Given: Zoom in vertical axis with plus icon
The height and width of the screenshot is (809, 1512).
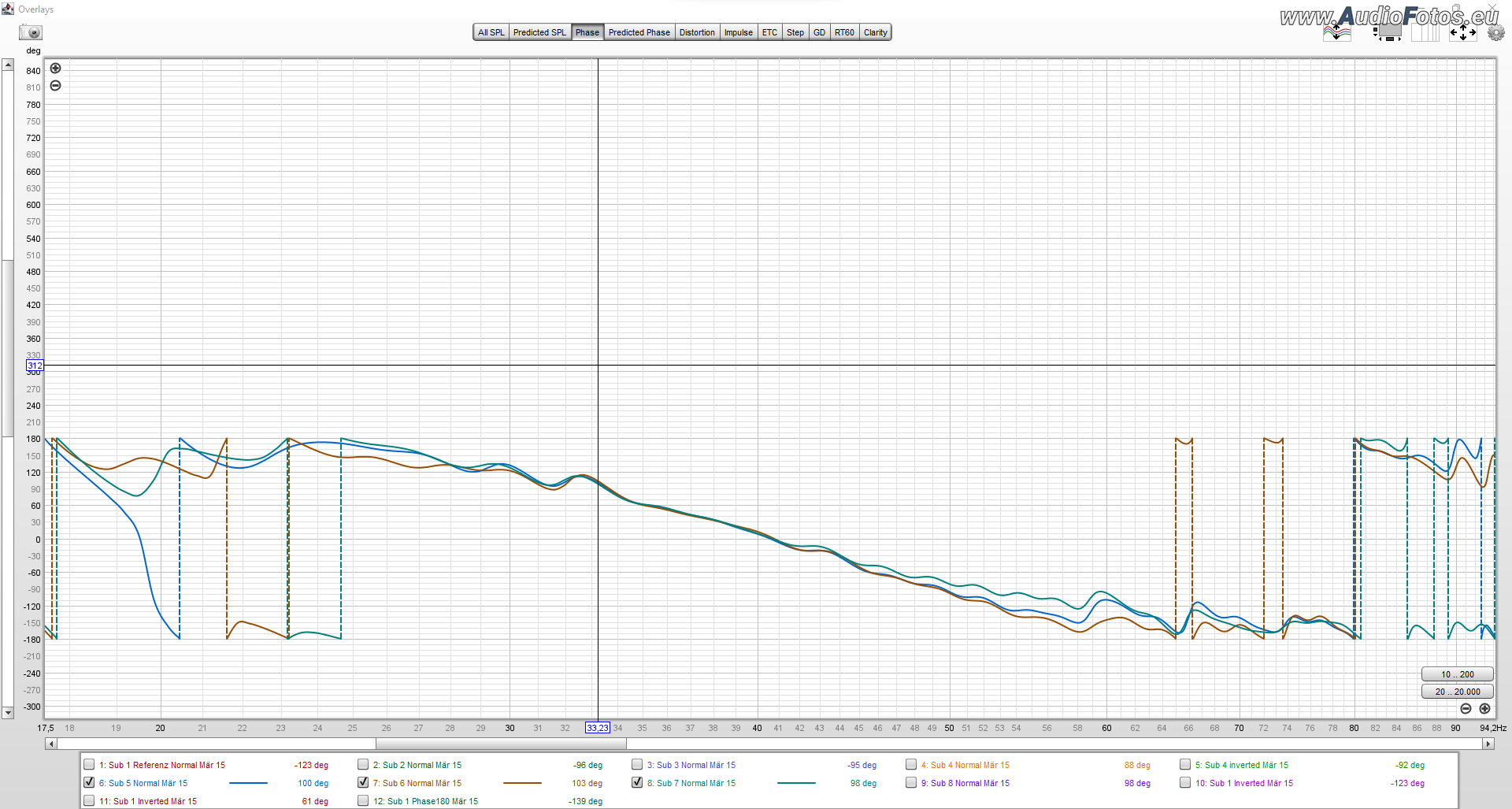Looking at the screenshot, I should (55, 69).
